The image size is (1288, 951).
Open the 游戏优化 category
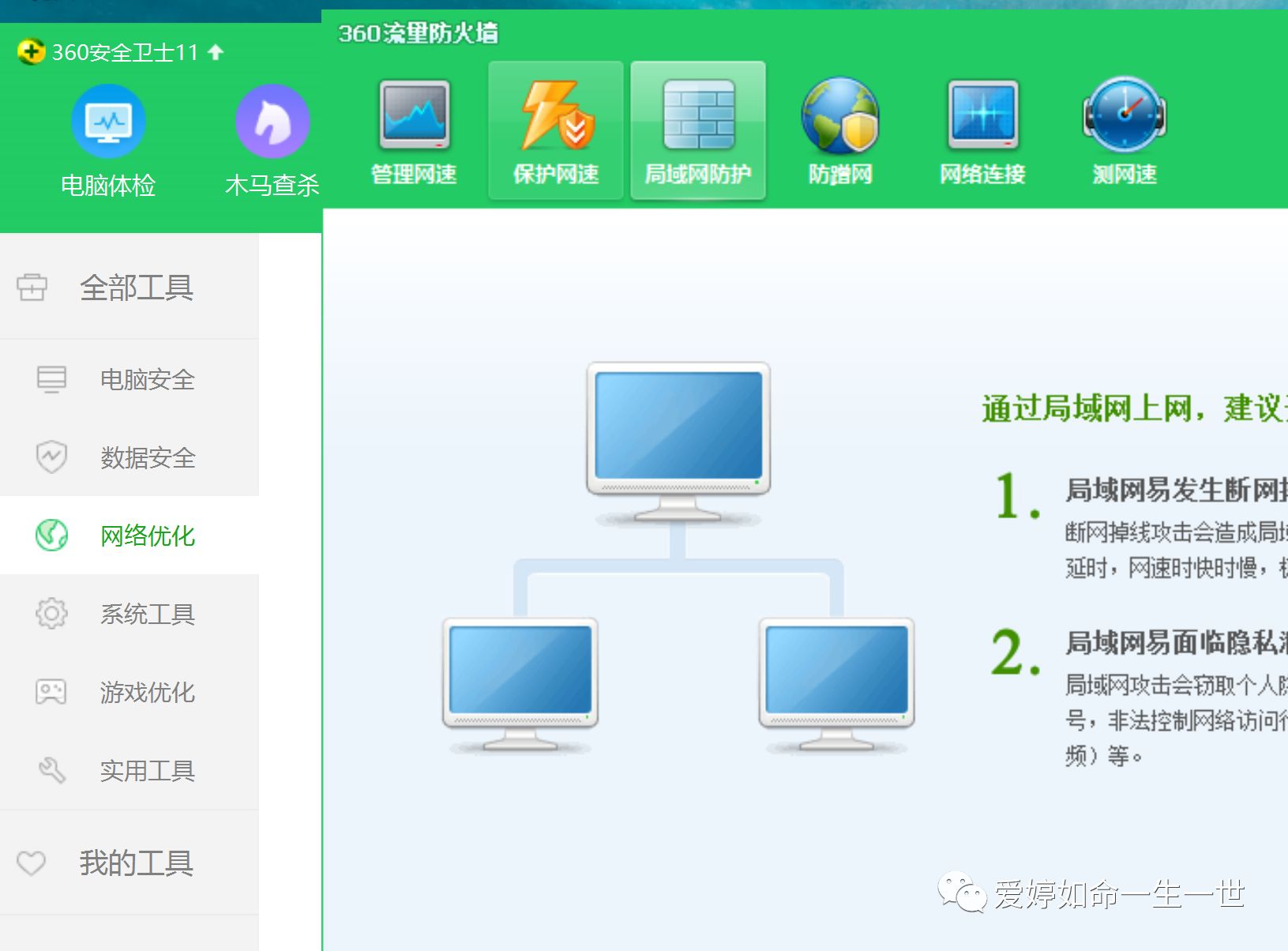130,692
